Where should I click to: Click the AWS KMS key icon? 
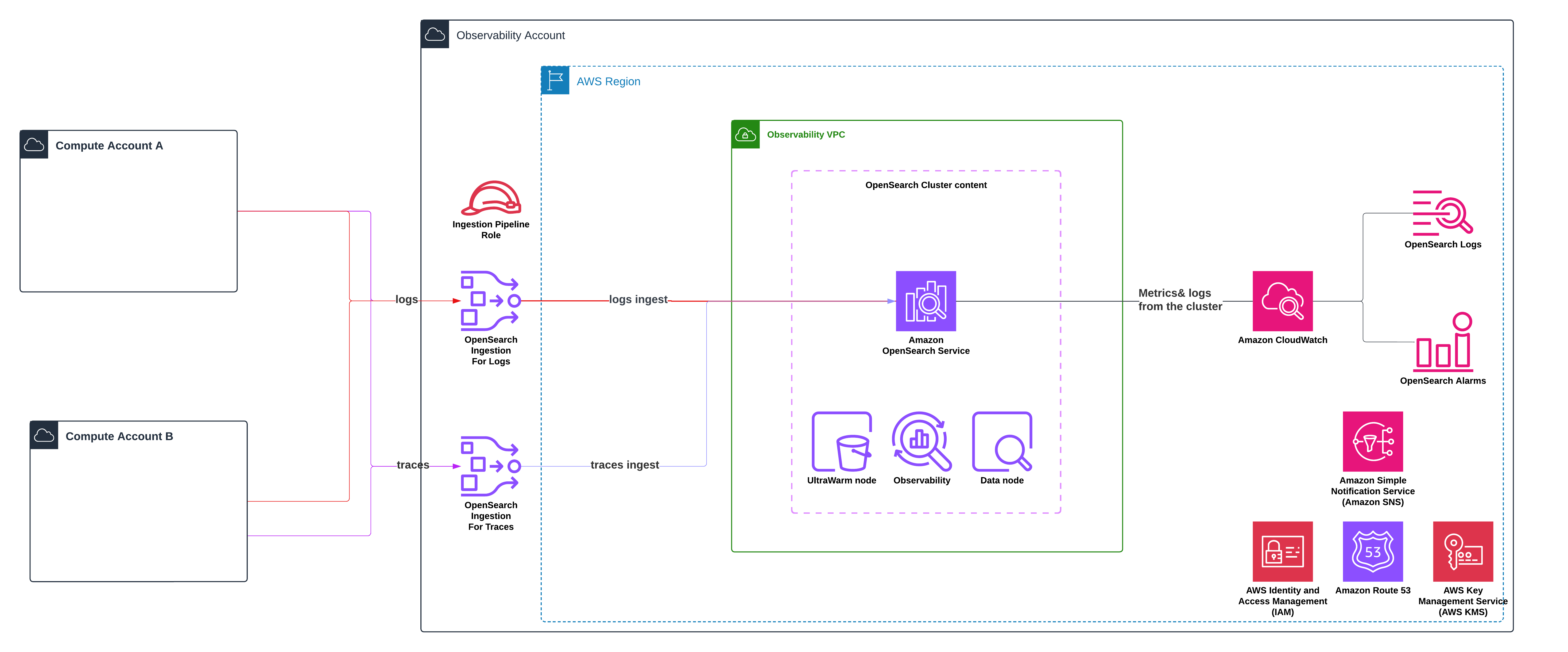1462,551
